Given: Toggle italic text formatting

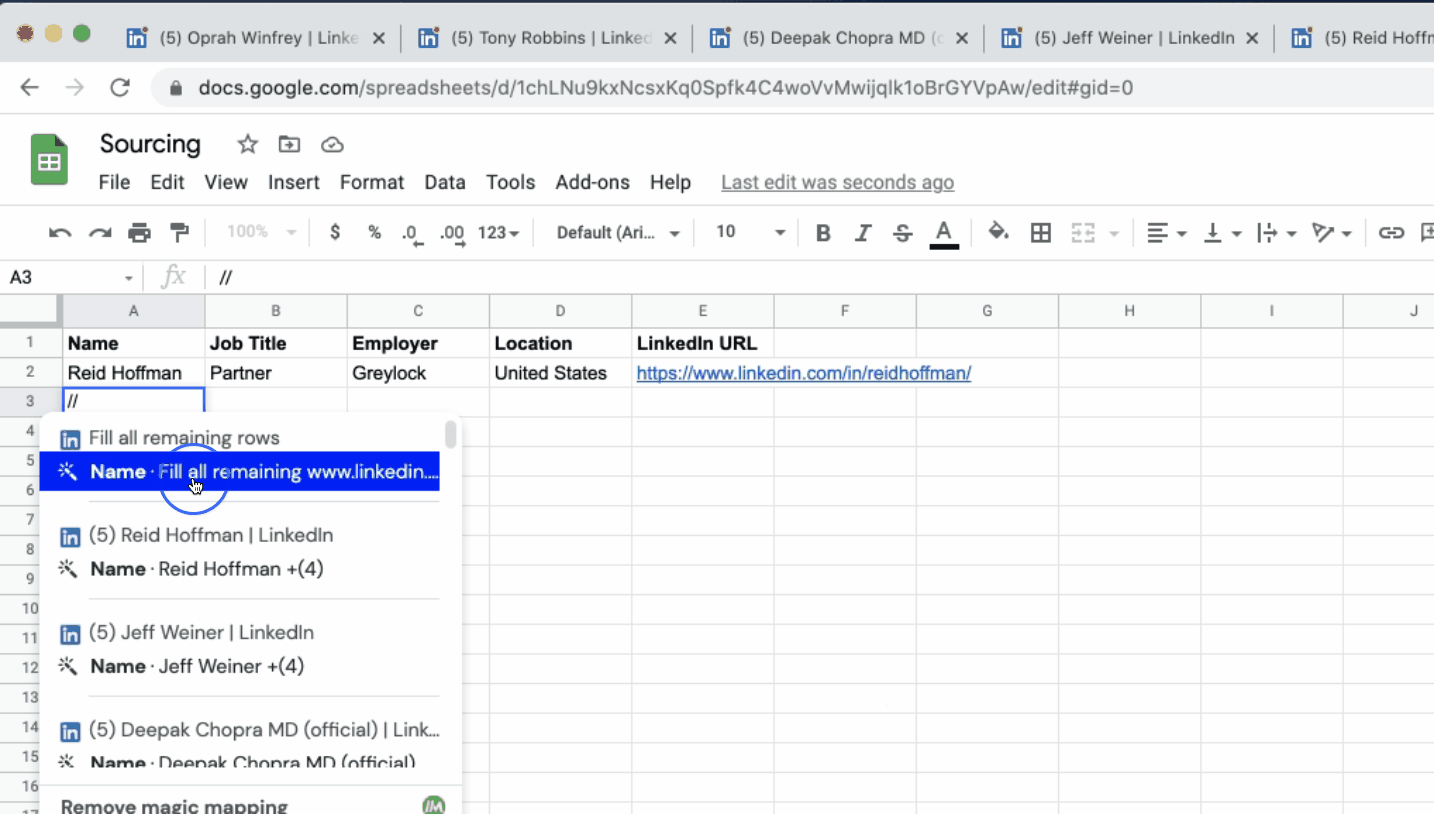Looking at the screenshot, I should 862,232.
